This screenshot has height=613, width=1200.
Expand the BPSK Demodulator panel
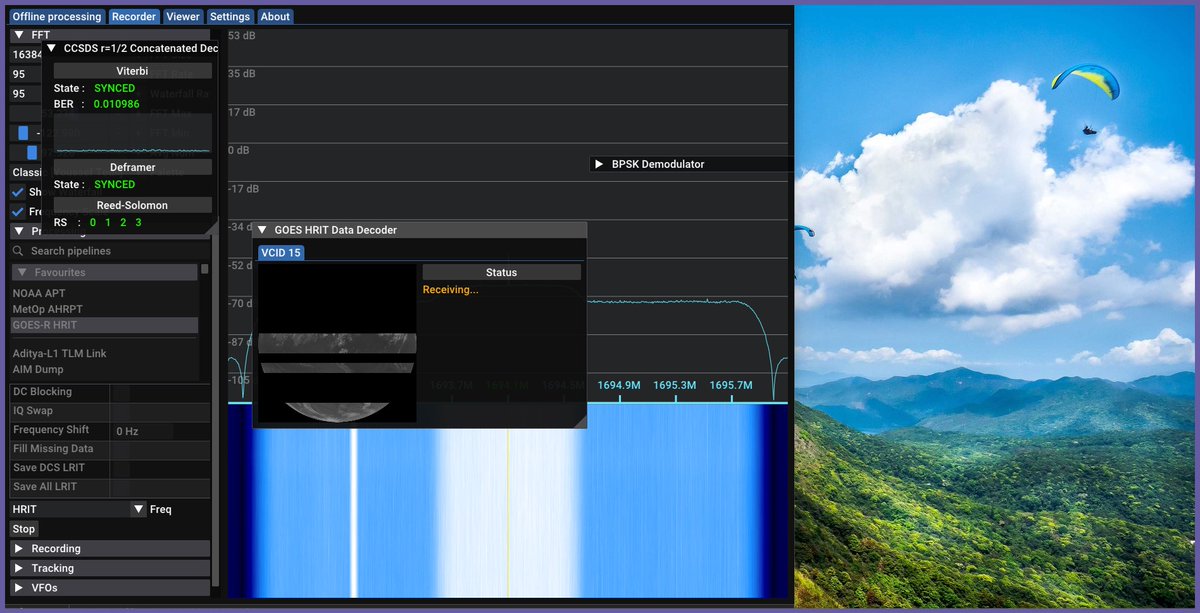point(598,163)
